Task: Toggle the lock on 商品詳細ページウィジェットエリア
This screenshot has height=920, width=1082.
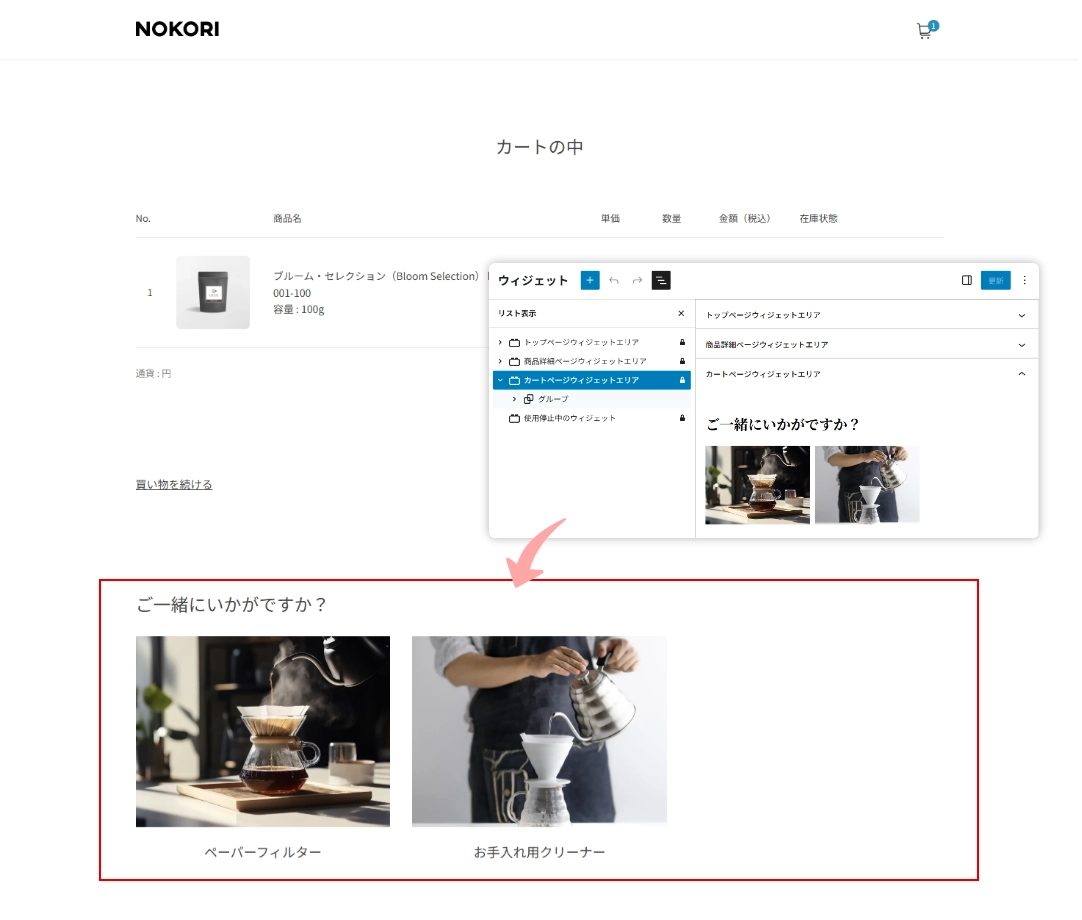Action: pos(681,361)
